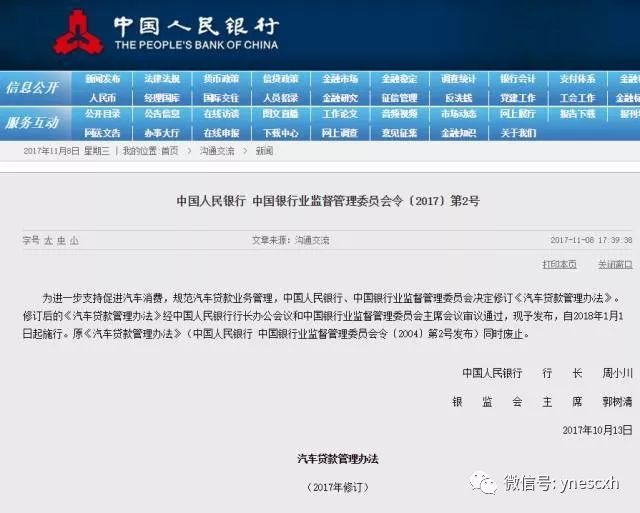Screen dimensions: 640x513
Task: Go to 音频视频 section
Action: pyautogui.click(x=399, y=114)
